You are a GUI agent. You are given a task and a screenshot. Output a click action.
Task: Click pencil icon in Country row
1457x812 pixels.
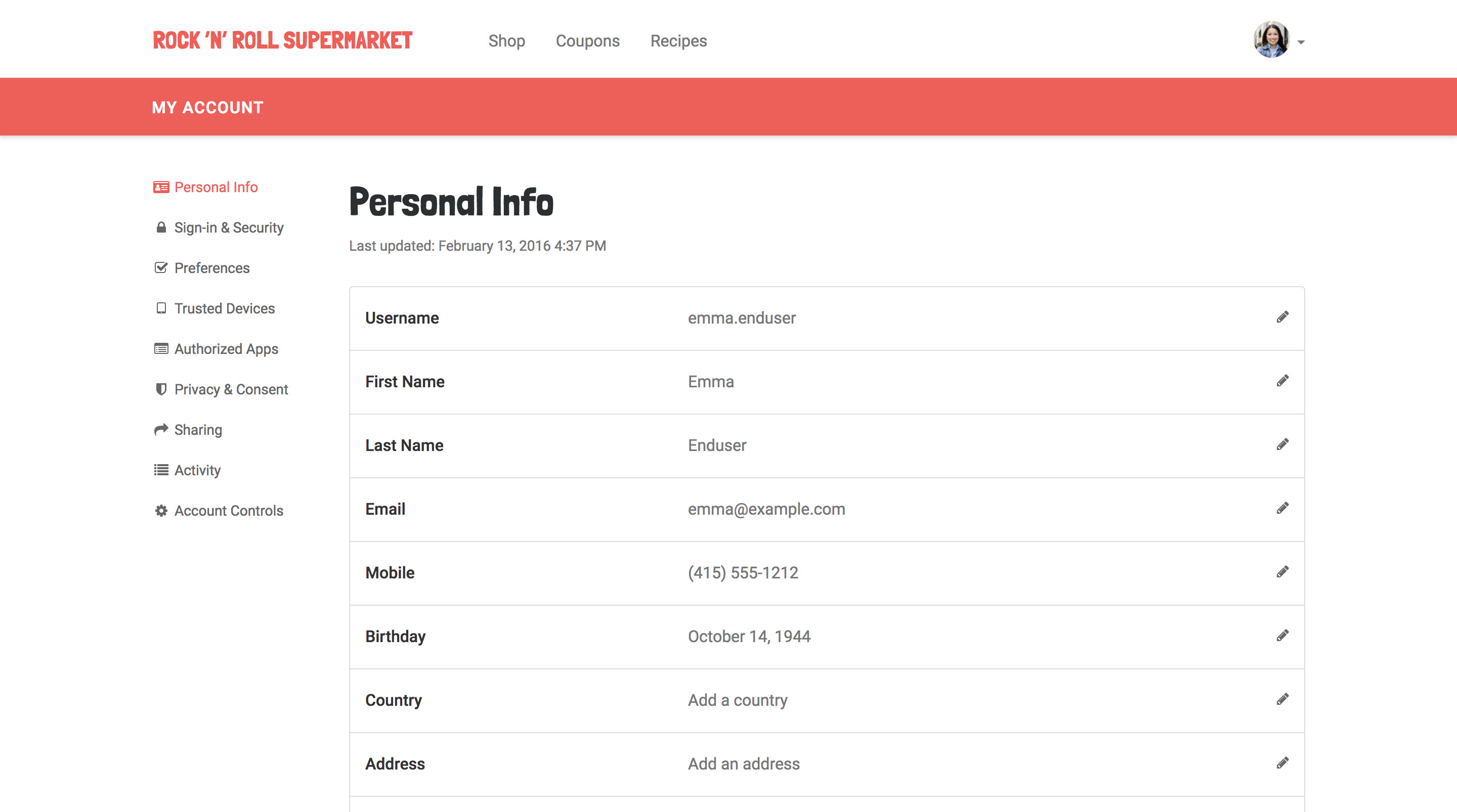(x=1282, y=699)
